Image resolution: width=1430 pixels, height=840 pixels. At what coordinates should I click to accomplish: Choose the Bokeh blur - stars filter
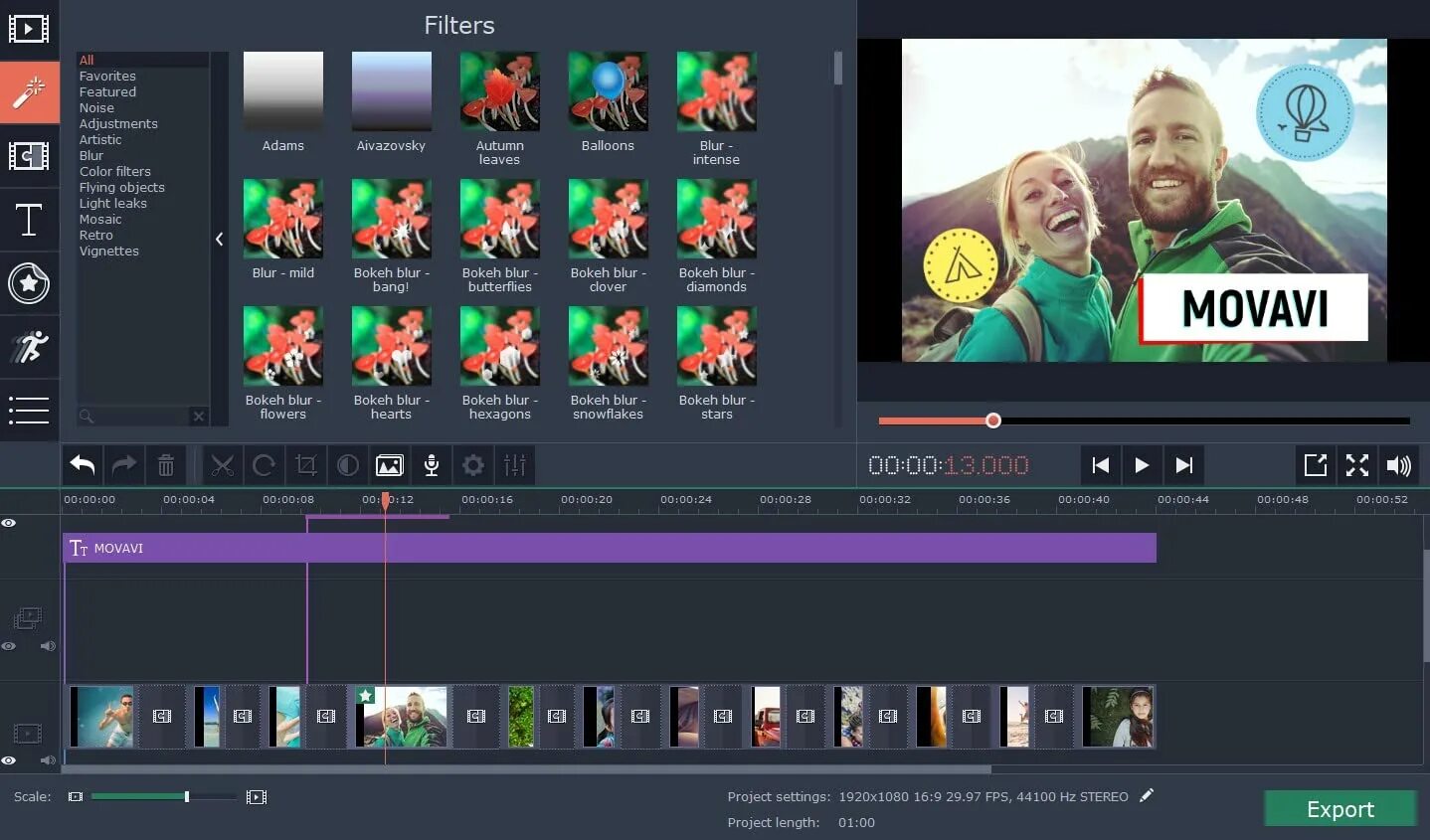(717, 346)
